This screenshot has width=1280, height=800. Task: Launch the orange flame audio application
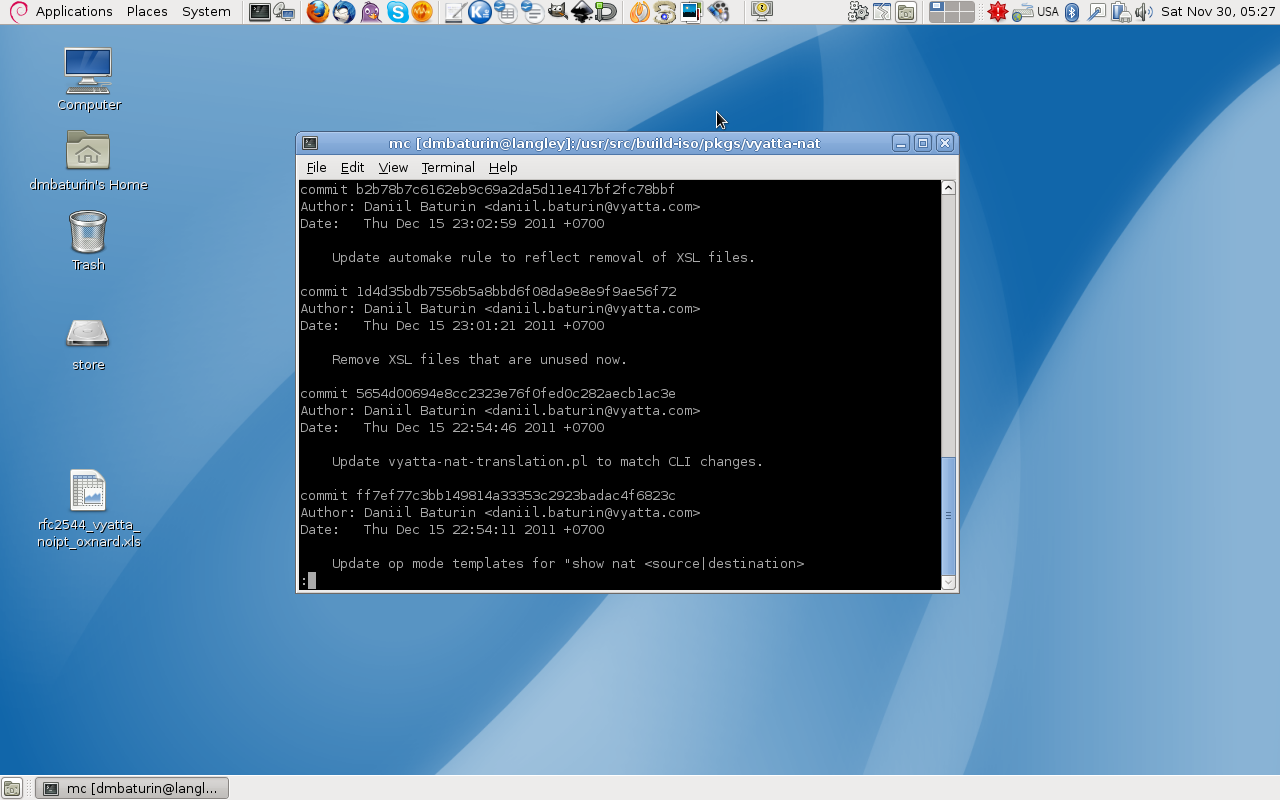point(640,12)
